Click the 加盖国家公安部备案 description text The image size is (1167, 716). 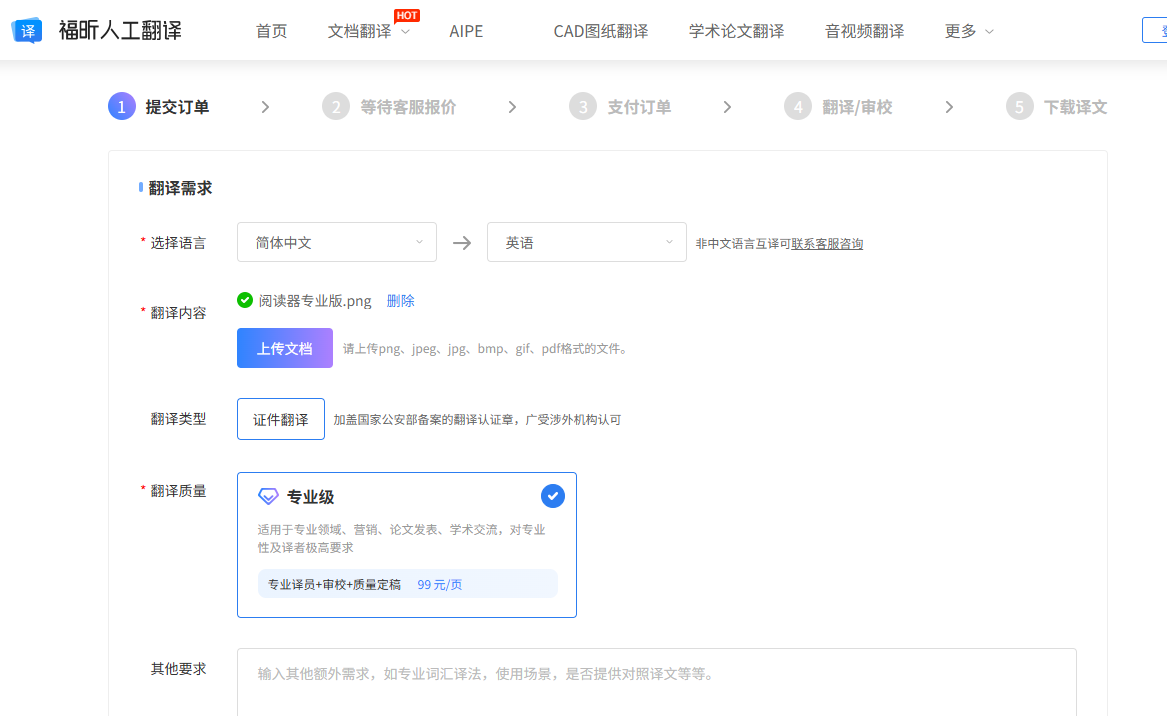[x=477, y=420]
